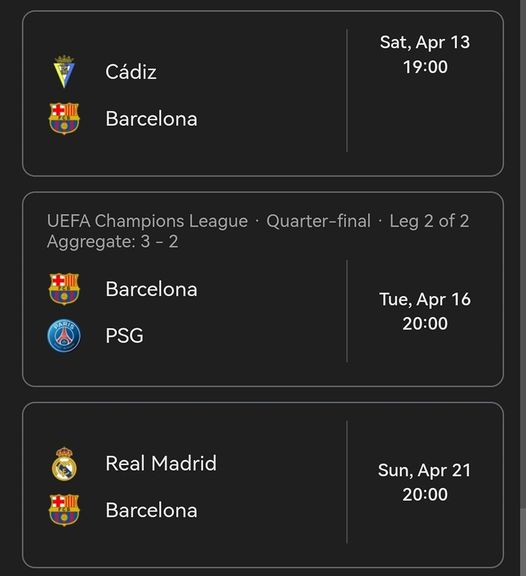Select Barcelona name under Cádiz
This screenshot has height=576, width=526.
151,119
